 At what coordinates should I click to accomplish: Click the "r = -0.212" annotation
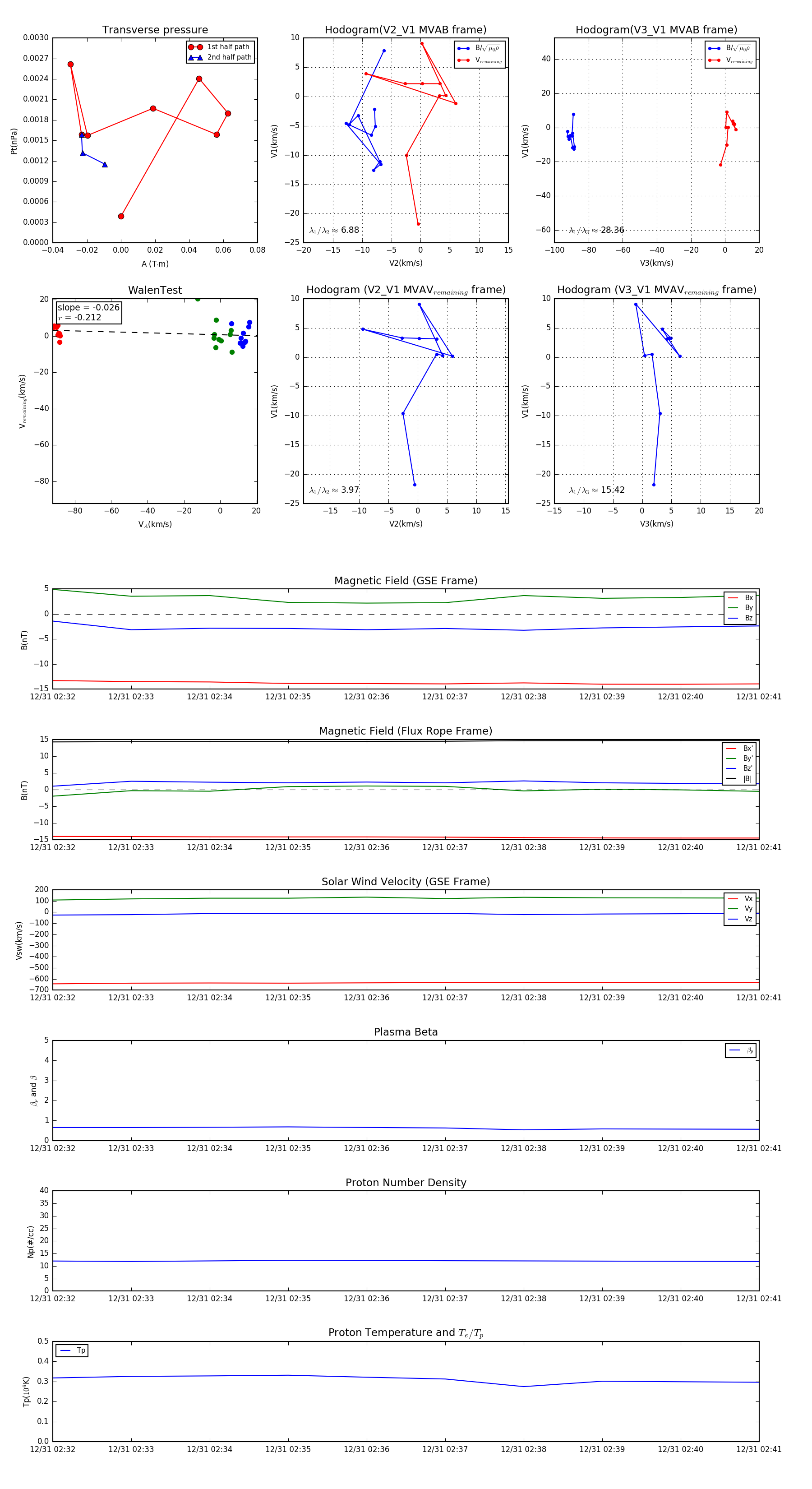(79, 317)
